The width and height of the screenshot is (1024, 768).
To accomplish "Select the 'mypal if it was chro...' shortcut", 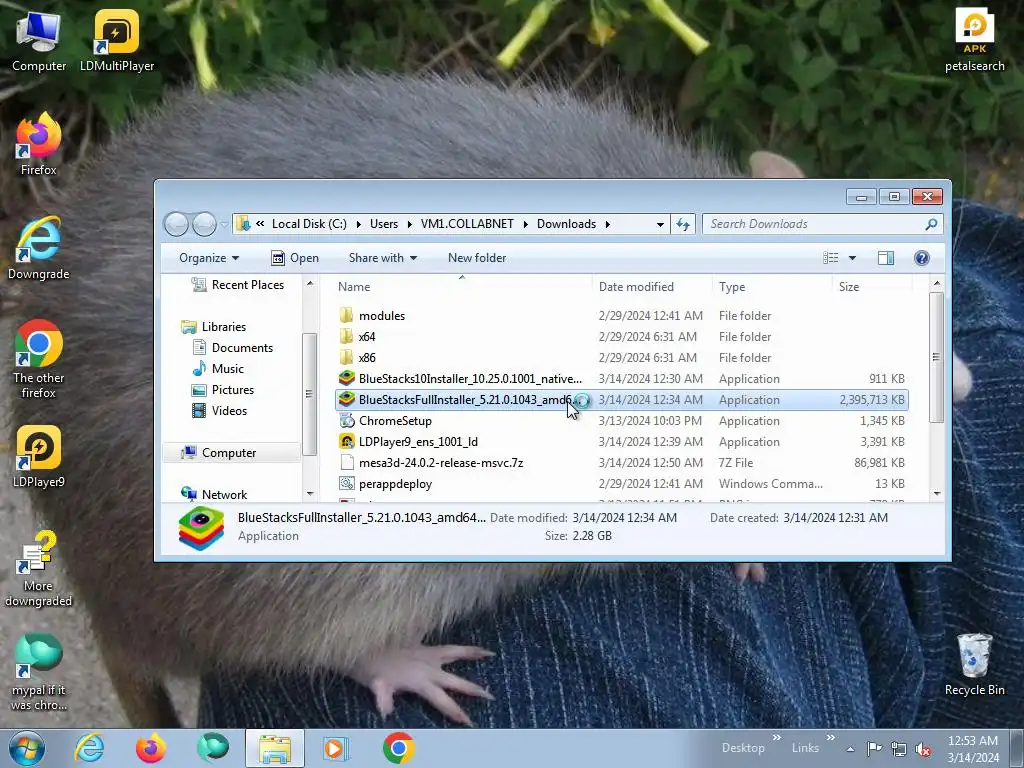I will [x=39, y=672].
